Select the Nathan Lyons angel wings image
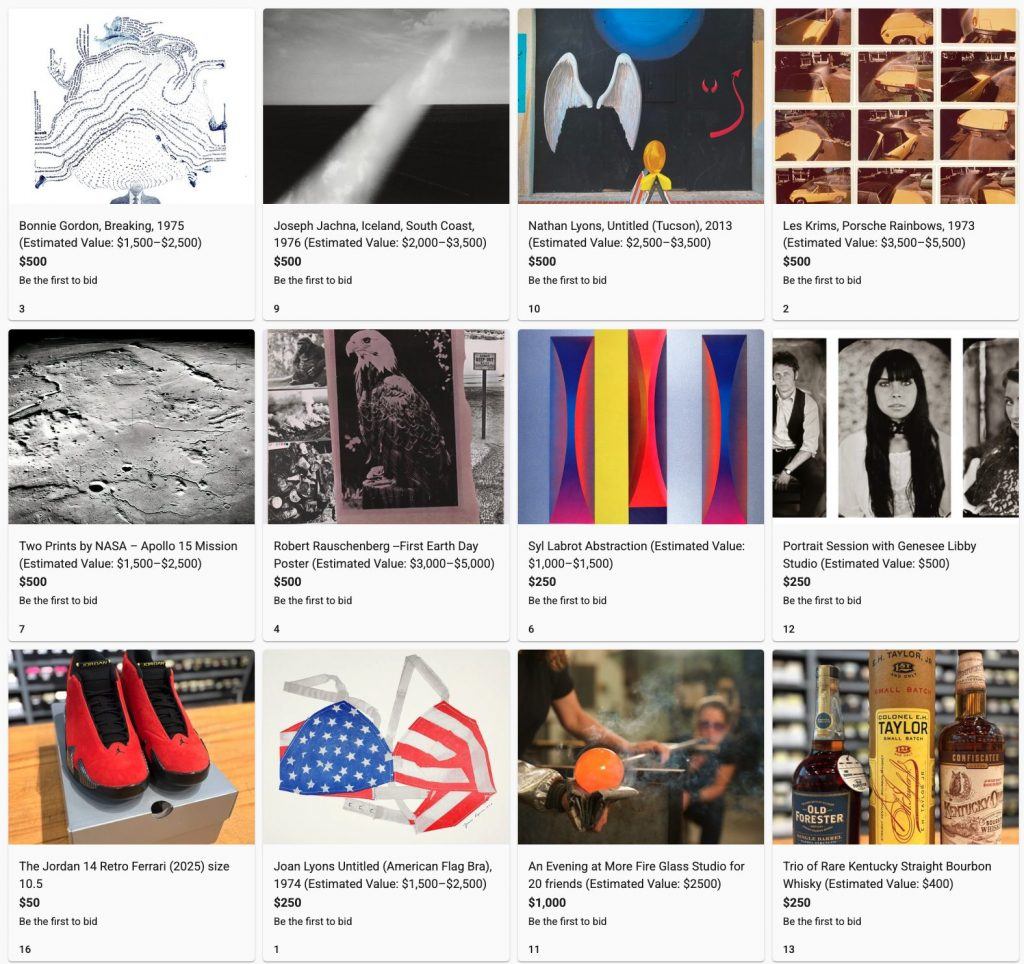Screen dimensions: 1024x964 point(641,106)
